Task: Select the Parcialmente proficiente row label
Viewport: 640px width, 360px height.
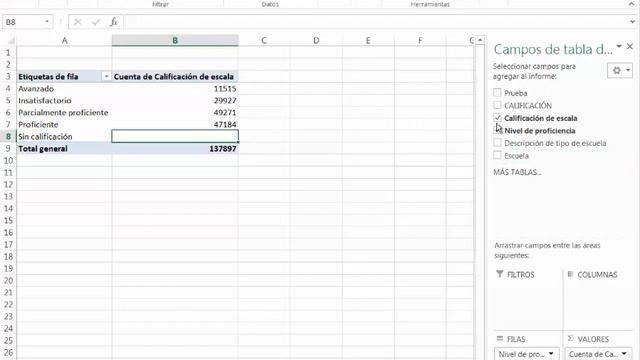Action: coord(64,113)
